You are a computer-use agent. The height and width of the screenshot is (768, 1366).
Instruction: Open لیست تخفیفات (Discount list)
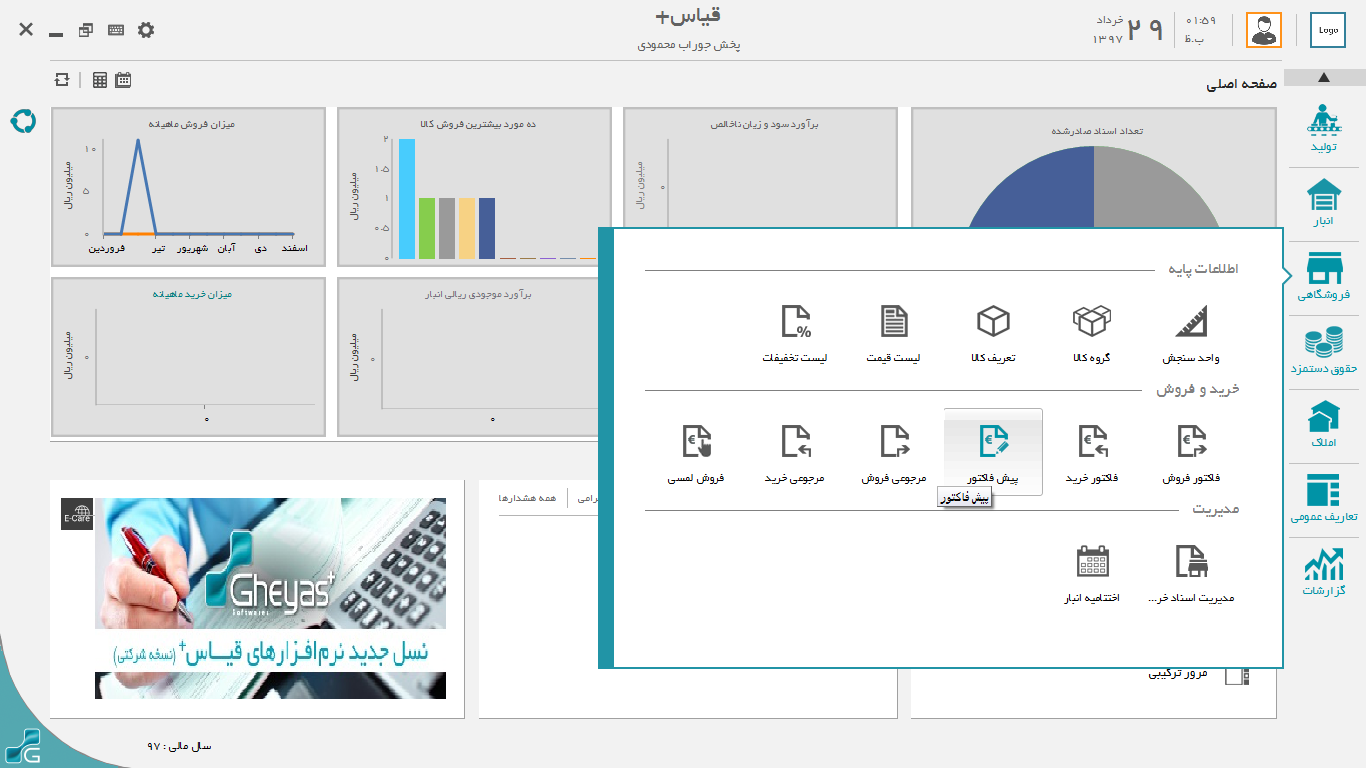795,334
